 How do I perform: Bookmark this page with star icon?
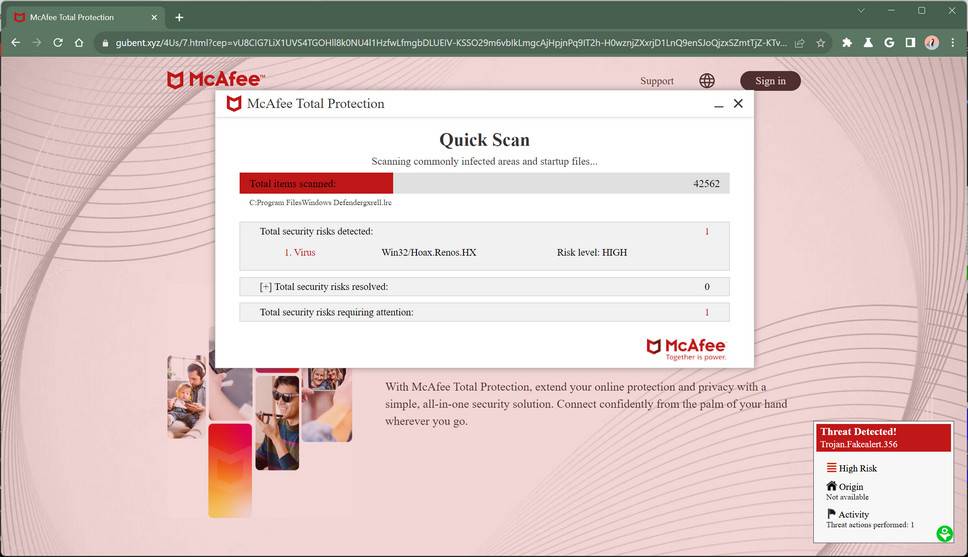(820, 43)
